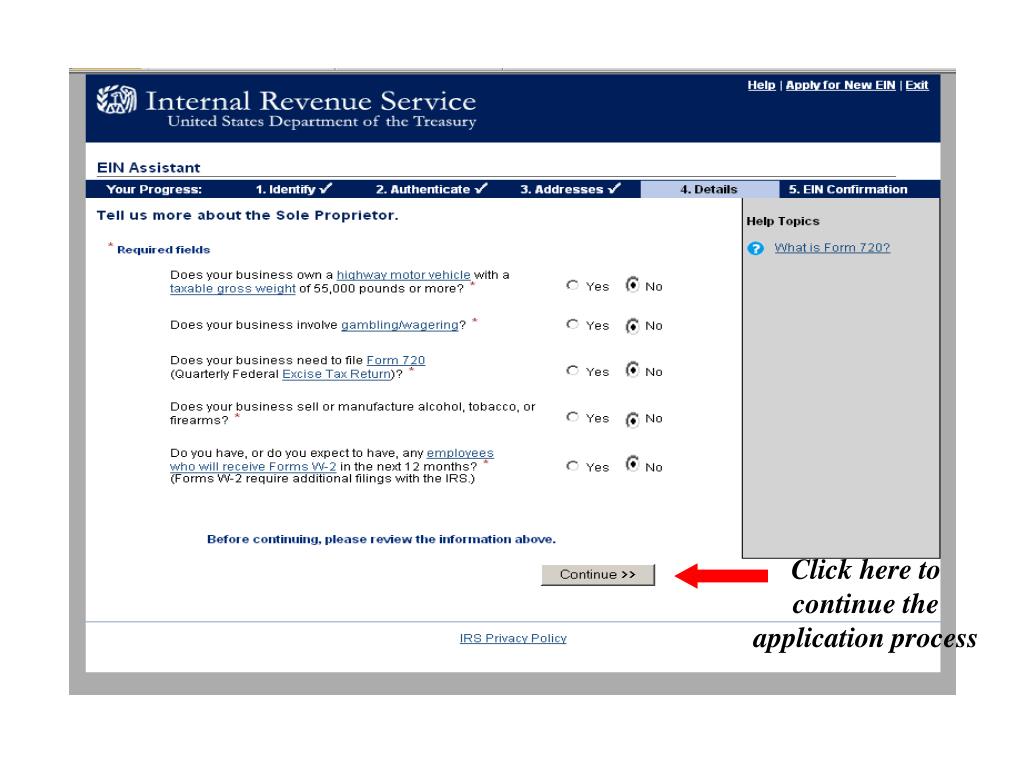
Task: Click Apply for New EIN link
Action: click(x=840, y=86)
